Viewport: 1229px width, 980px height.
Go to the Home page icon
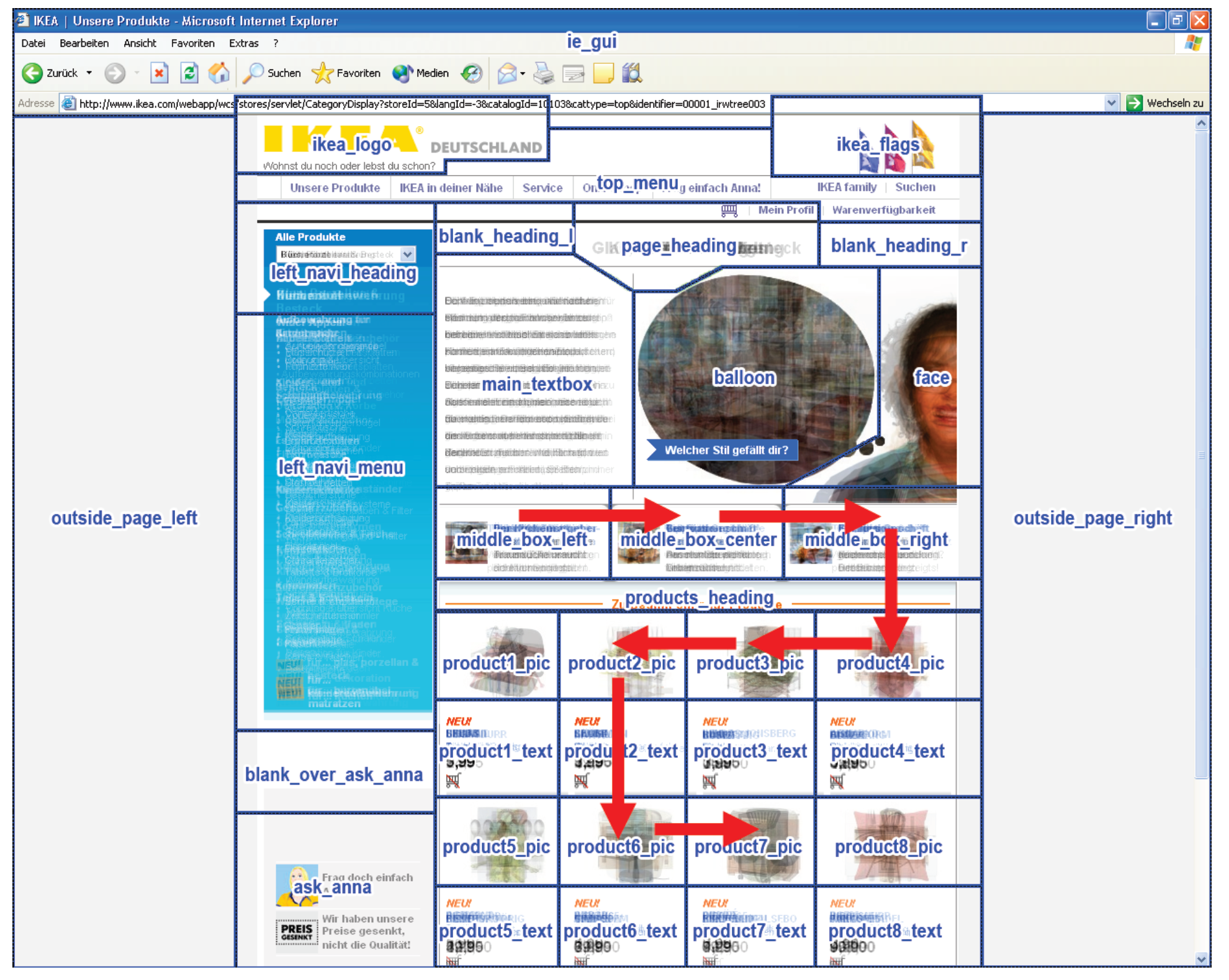218,73
